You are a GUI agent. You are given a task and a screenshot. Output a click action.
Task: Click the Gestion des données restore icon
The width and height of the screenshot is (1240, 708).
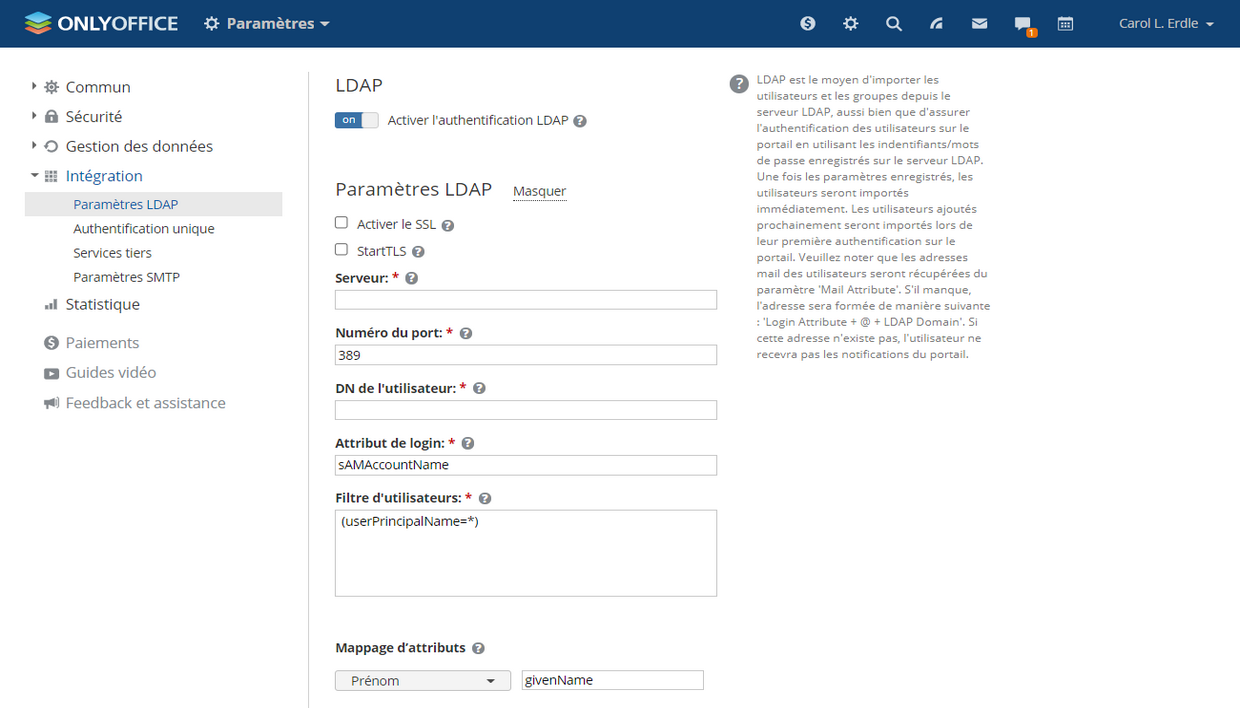(x=52, y=147)
